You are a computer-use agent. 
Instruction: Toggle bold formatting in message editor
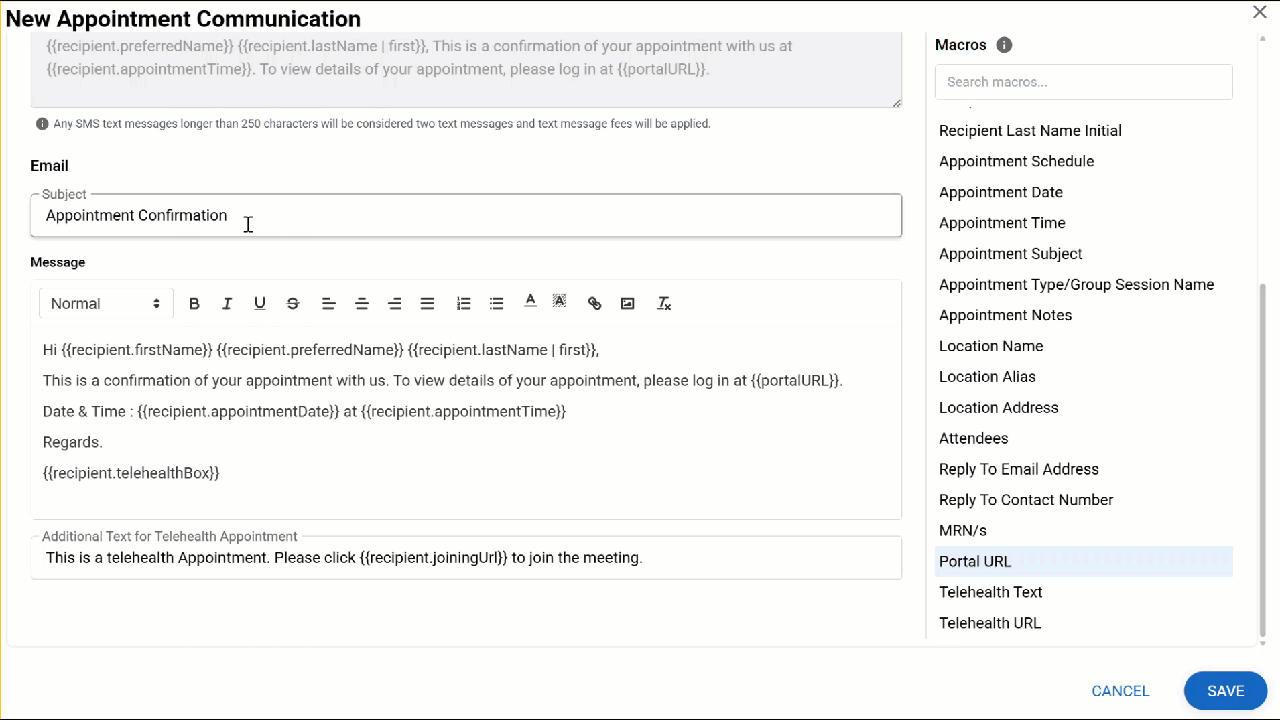click(194, 304)
